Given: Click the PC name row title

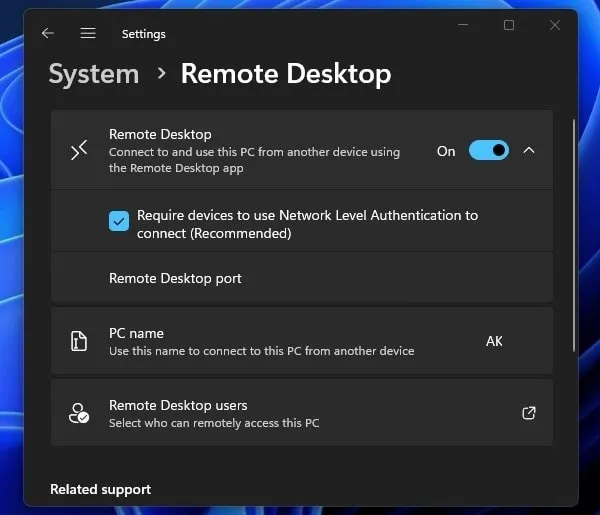Looking at the screenshot, I should 136,333.
